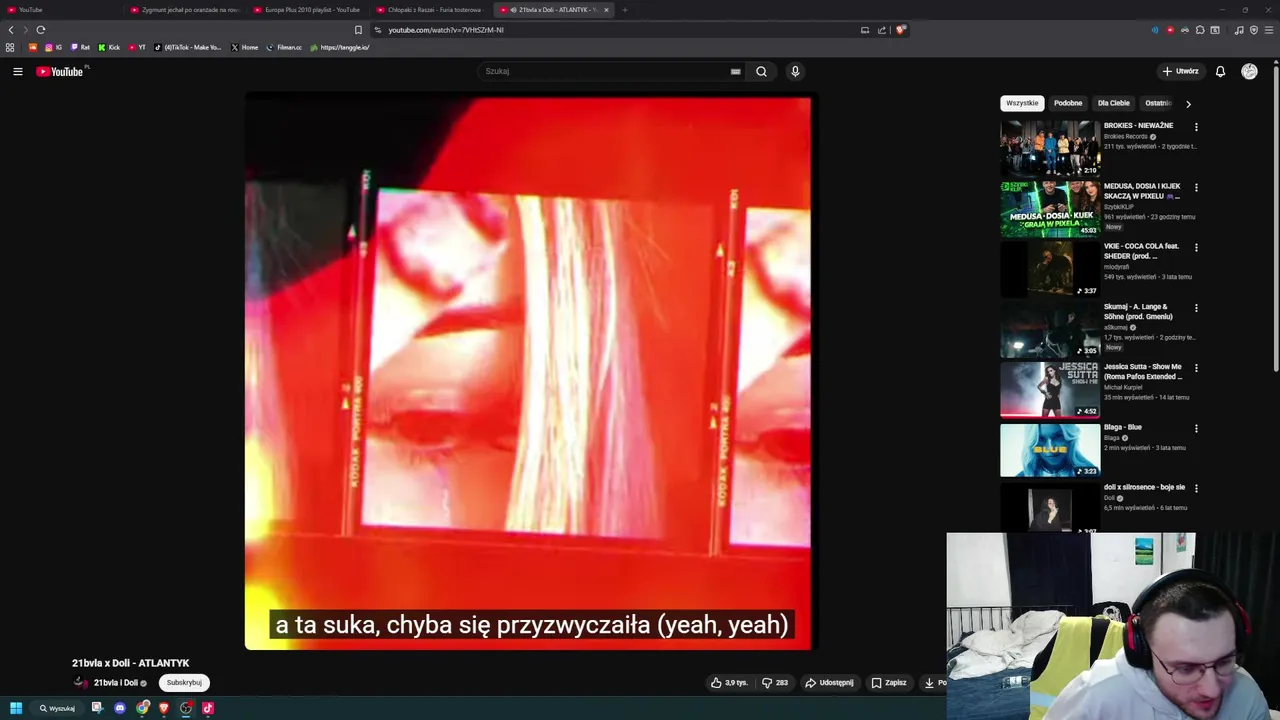Open Filman.cc bookmark
The width and height of the screenshot is (1280, 720).
point(284,47)
